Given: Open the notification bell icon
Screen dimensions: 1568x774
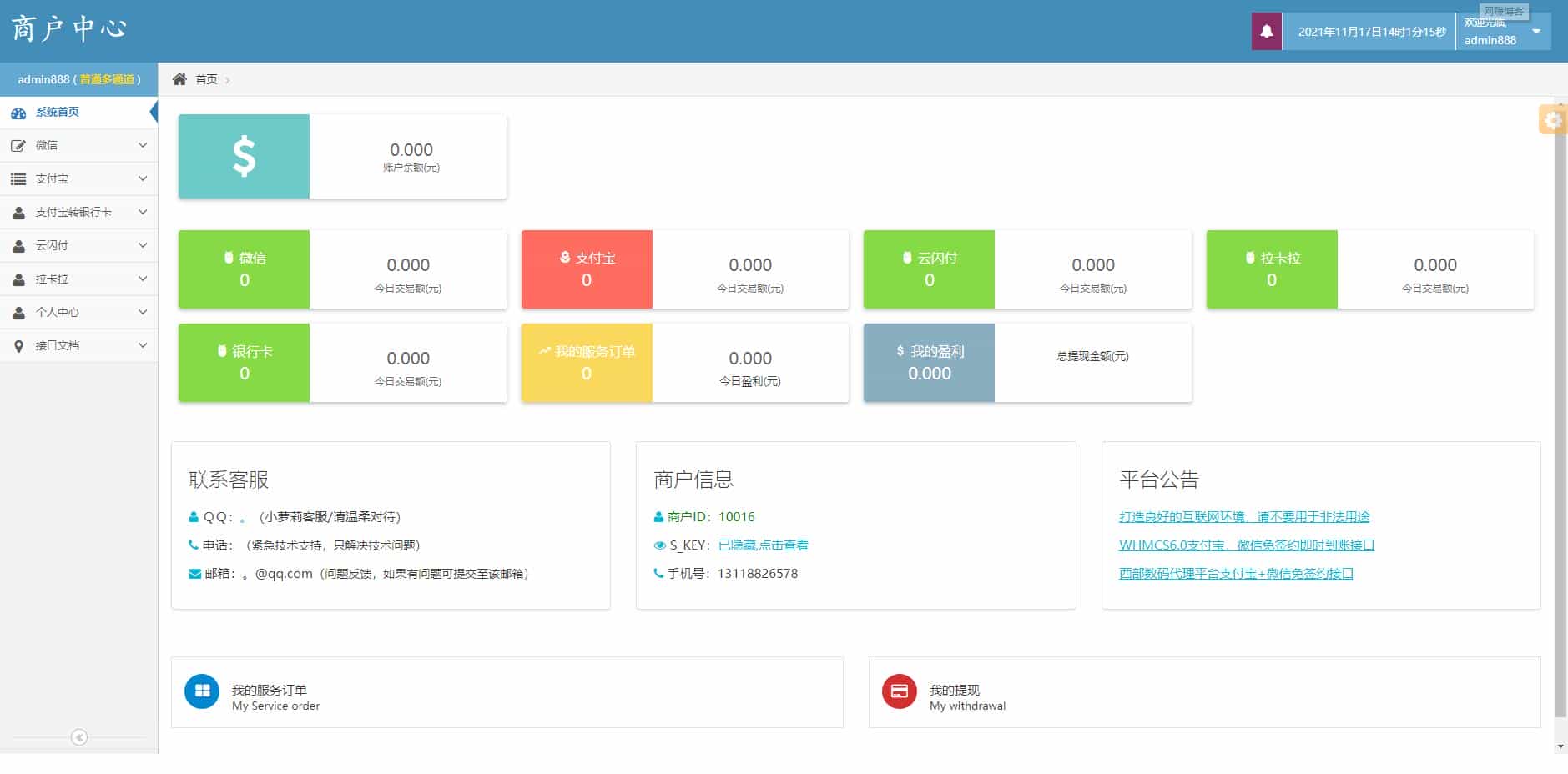Looking at the screenshot, I should (x=1266, y=32).
